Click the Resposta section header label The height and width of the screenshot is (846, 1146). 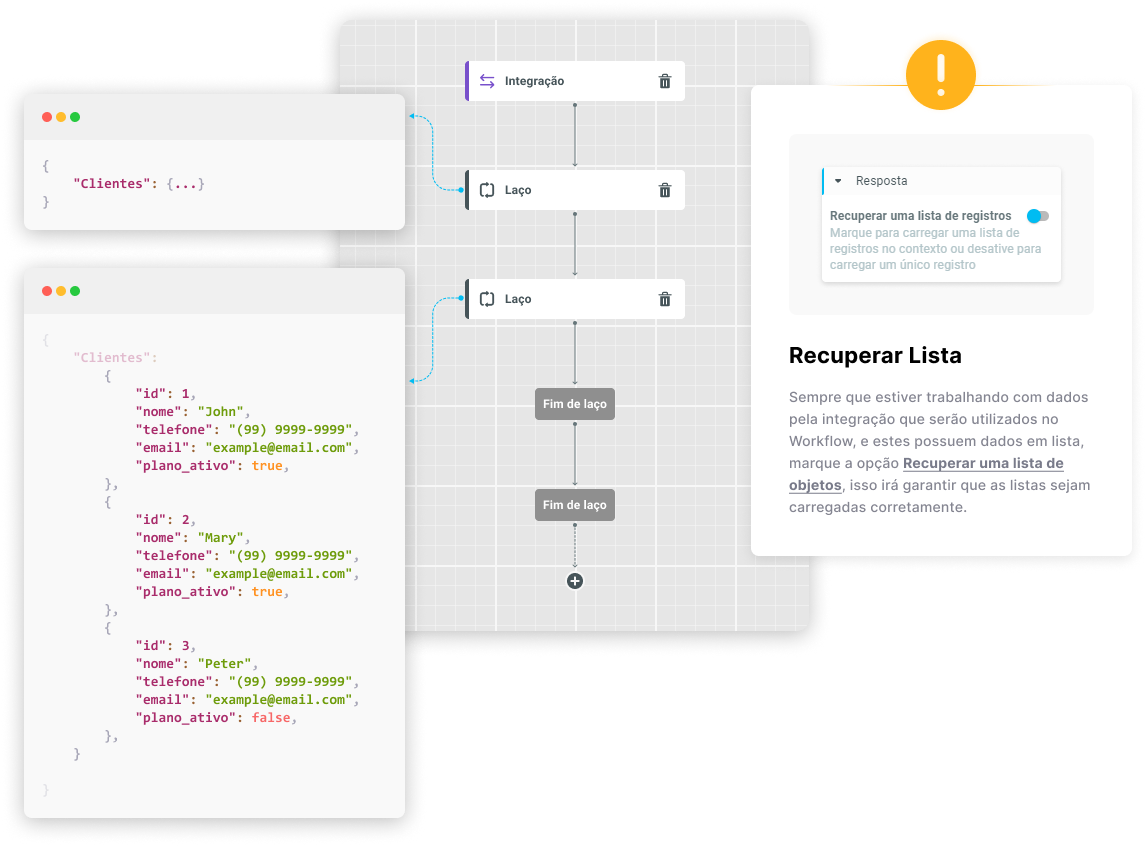[x=881, y=181]
